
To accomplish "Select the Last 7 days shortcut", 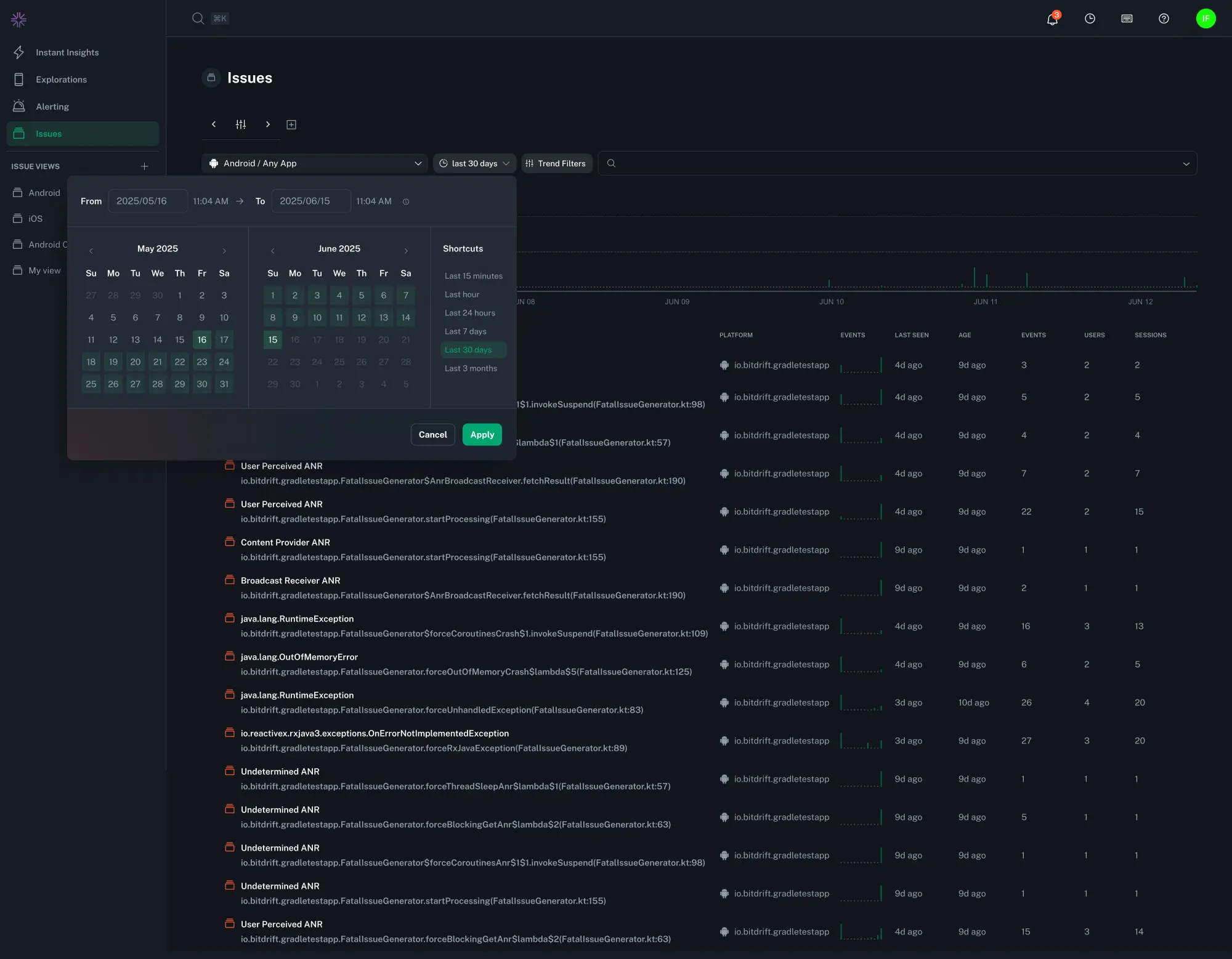I will 466,331.
